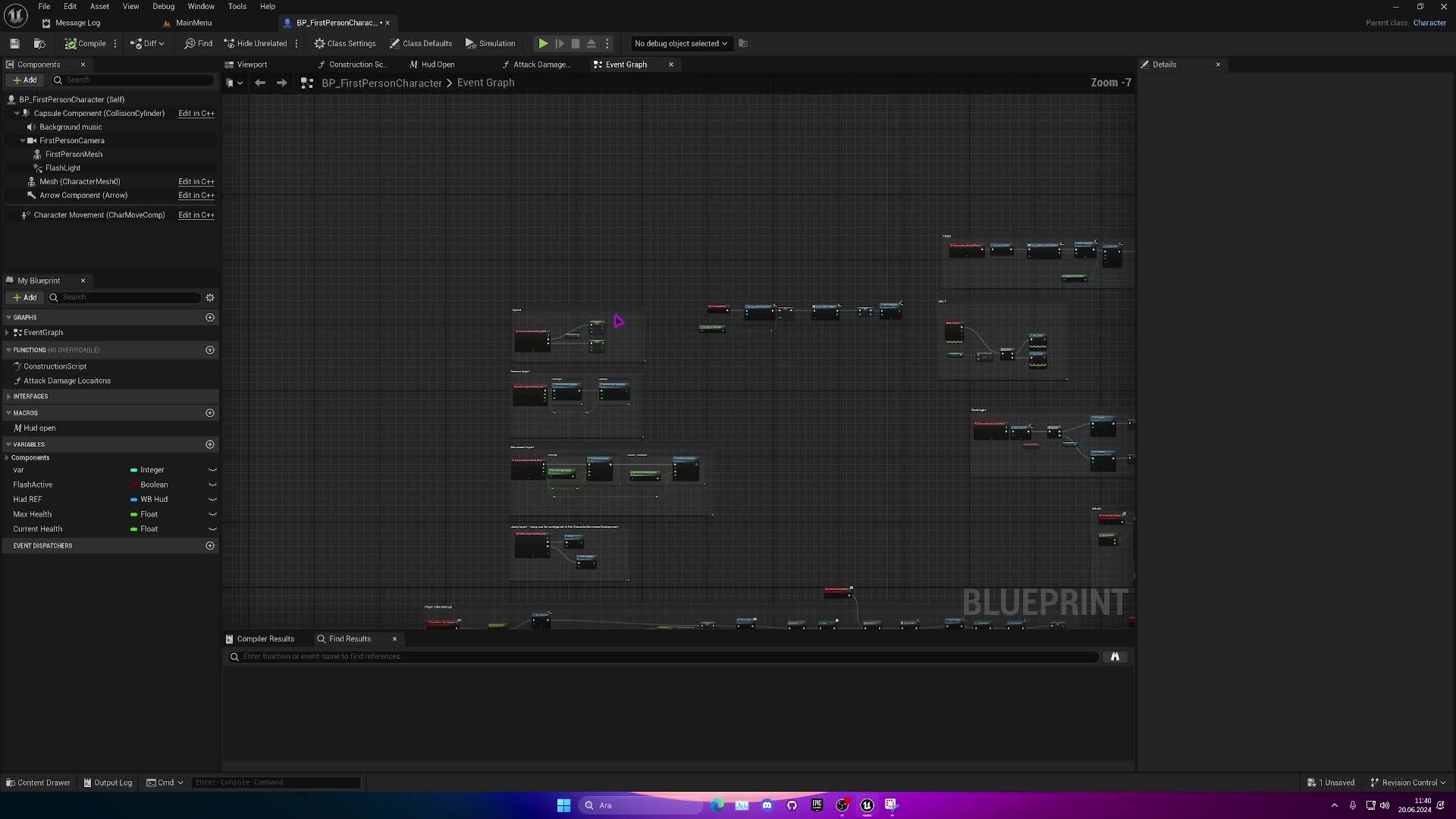
Task: Add a new function with plus icon
Action: tap(210, 350)
